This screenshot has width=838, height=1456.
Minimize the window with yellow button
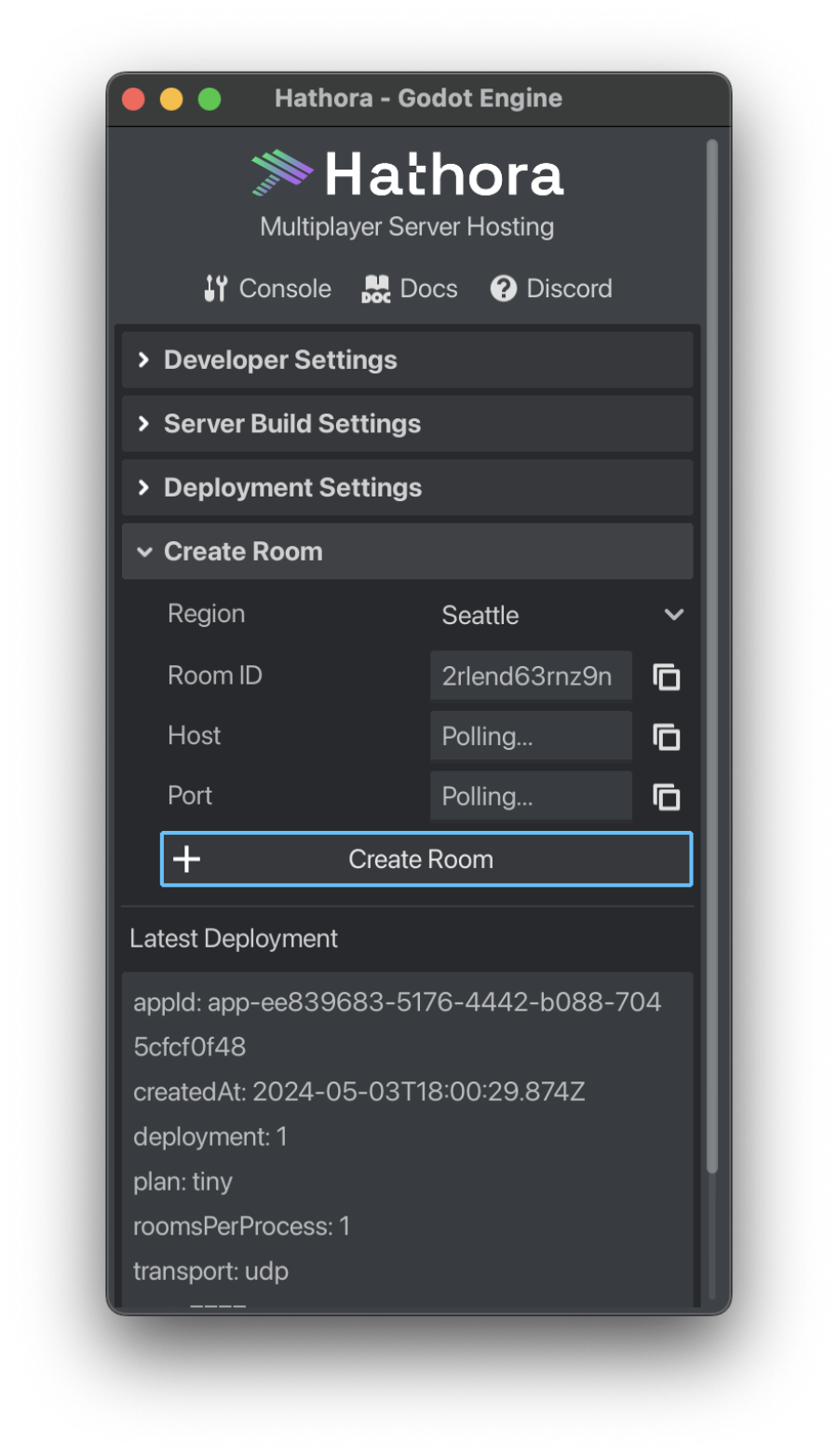[x=171, y=99]
